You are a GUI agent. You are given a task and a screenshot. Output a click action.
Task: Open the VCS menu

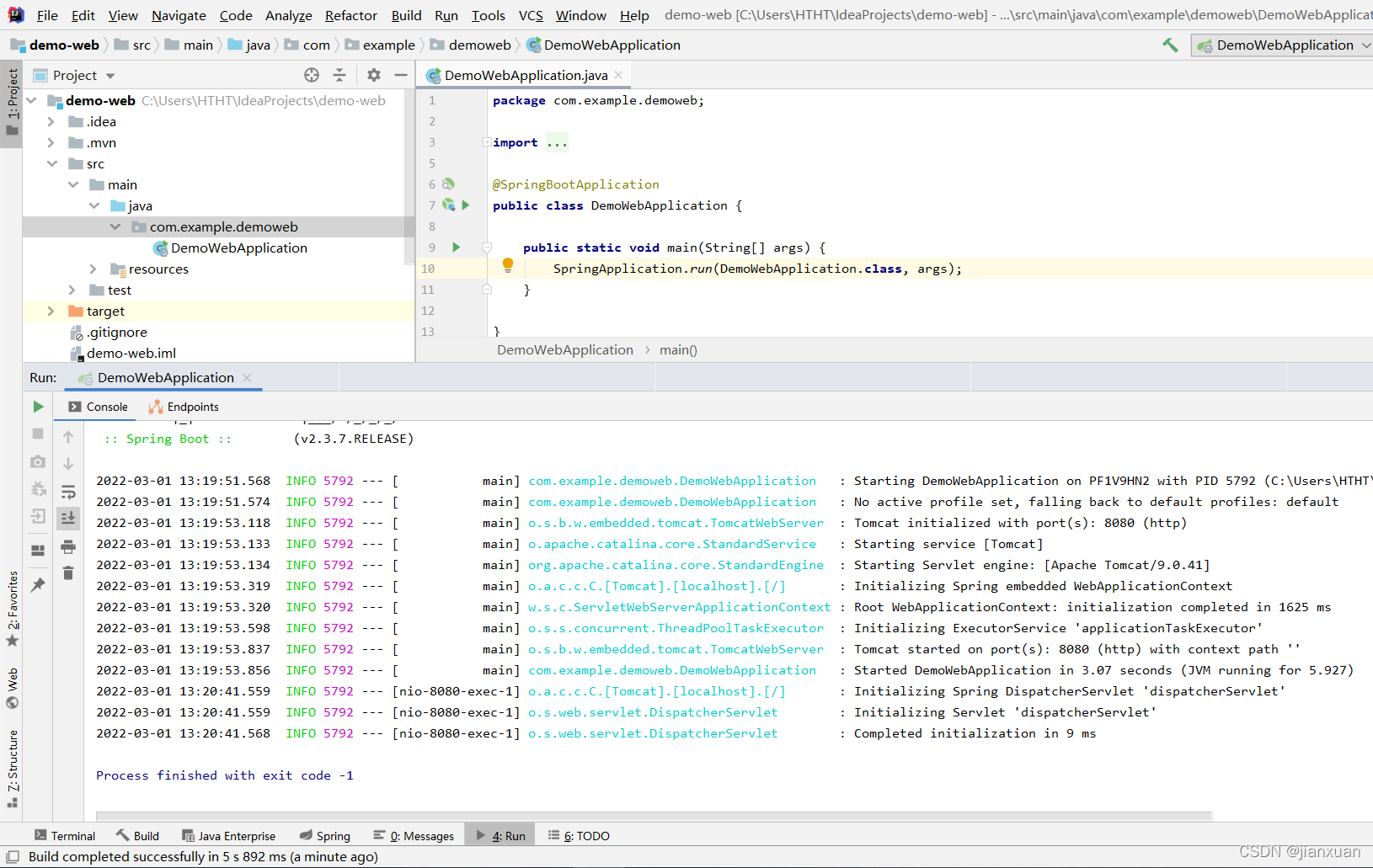(531, 15)
